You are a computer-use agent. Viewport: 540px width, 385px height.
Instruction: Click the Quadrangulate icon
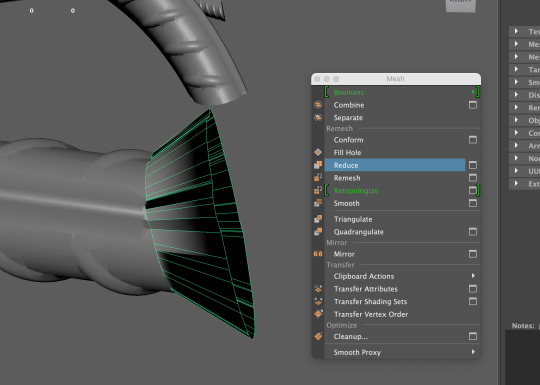318,232
